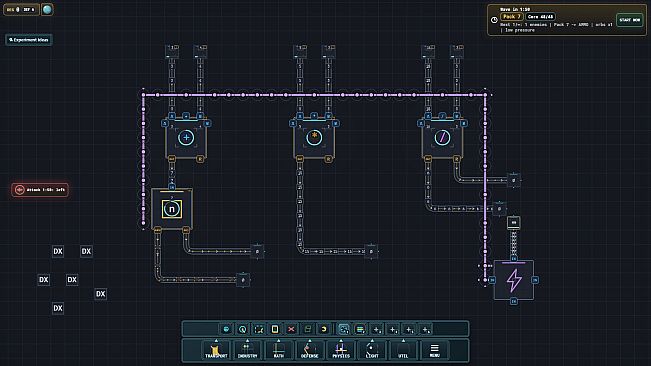Viewport: 651px width, 366px height.
Task: Click the yellow rotate arrow icon
Action: (324, 329)
